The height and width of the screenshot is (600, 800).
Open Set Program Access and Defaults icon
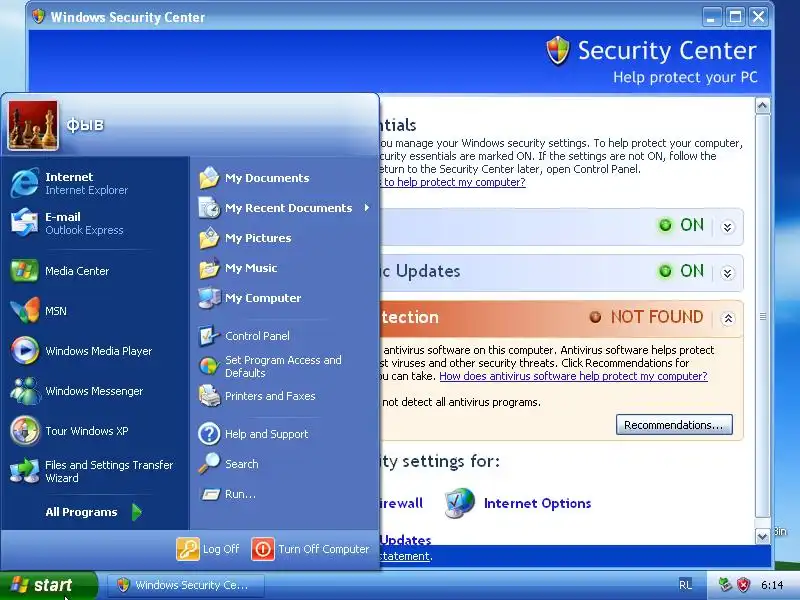coord(209,366)
